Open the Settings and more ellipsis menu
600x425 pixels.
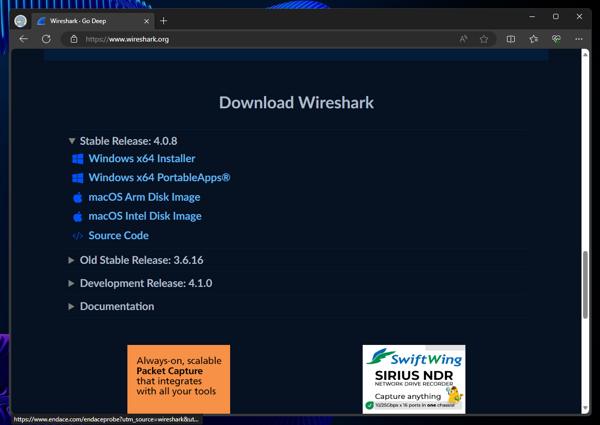click(579, 39)
